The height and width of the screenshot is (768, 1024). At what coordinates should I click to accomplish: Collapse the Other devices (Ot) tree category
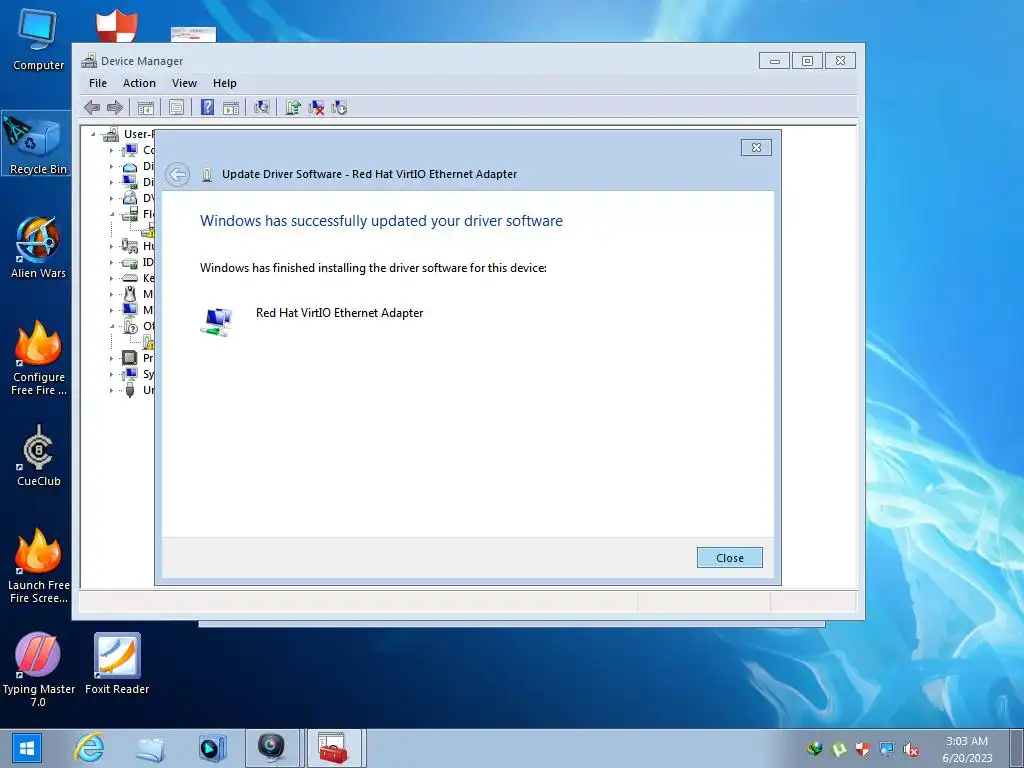point(112,326)
